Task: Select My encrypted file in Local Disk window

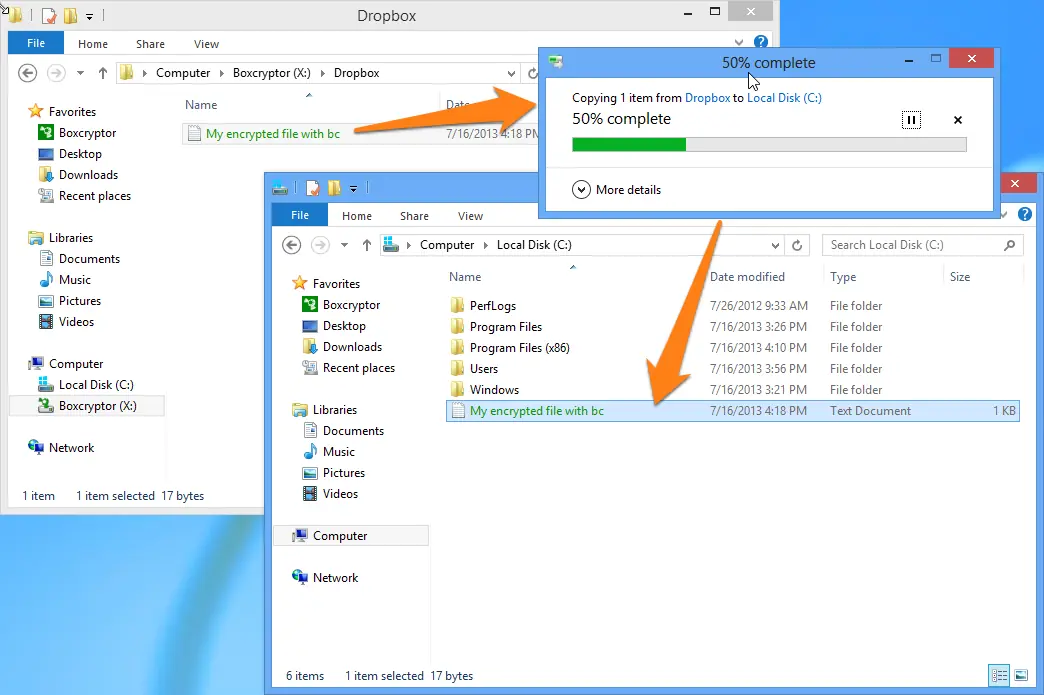Action: coord(732,411)
